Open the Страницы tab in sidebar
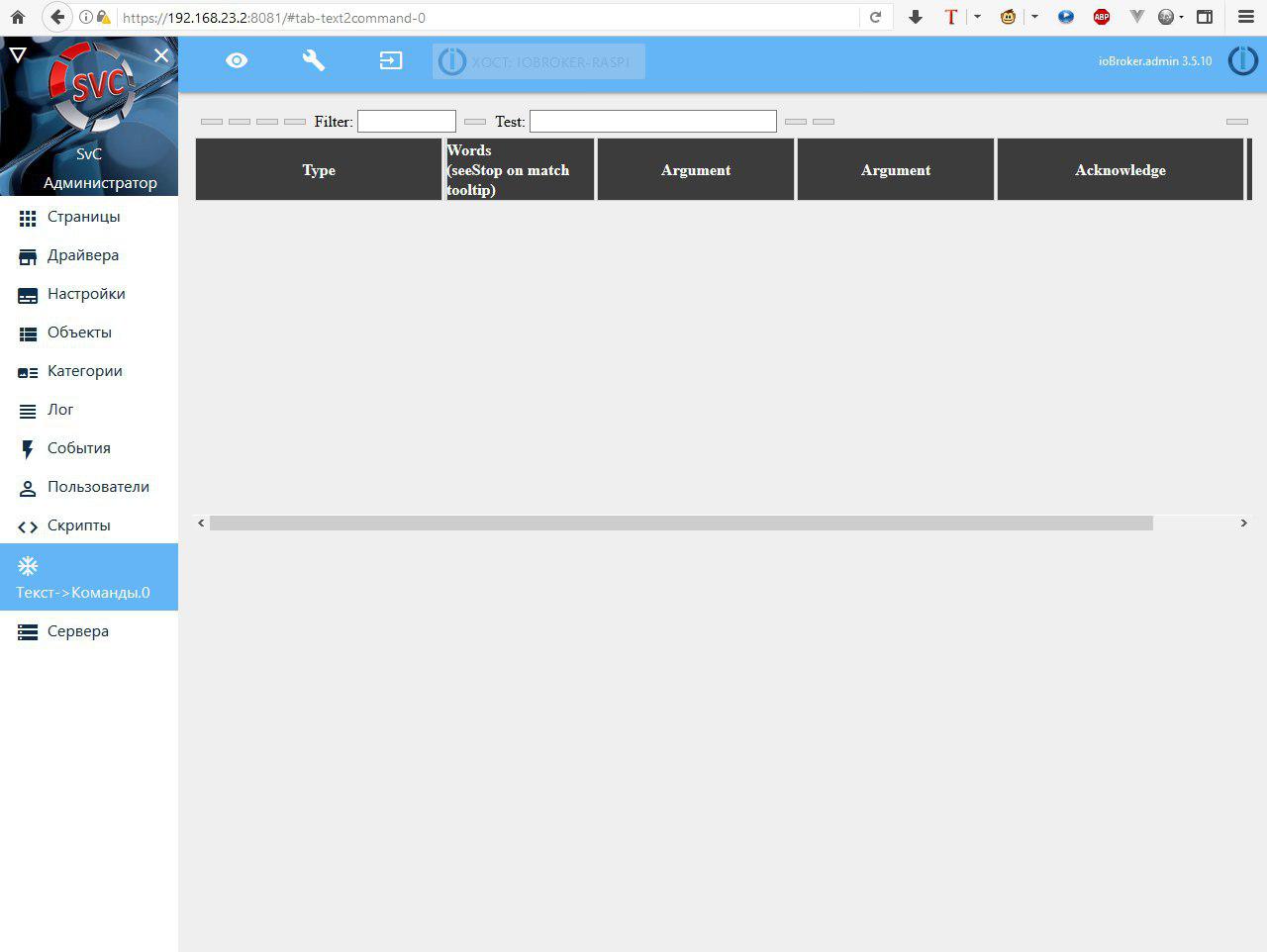 89,217
